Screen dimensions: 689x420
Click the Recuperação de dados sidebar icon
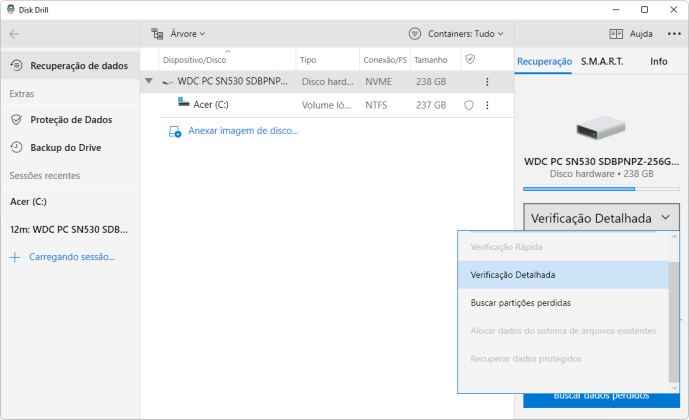pyautogui.click(x=16, y=65)
